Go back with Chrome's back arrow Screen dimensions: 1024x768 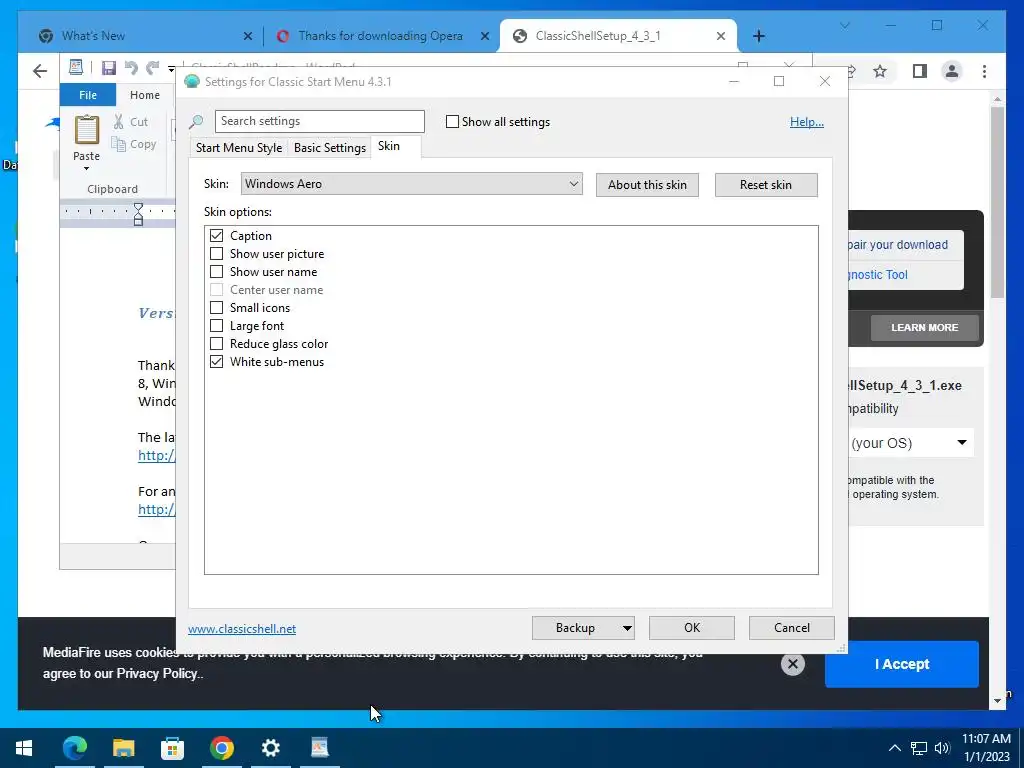click(x=40, y=71)
